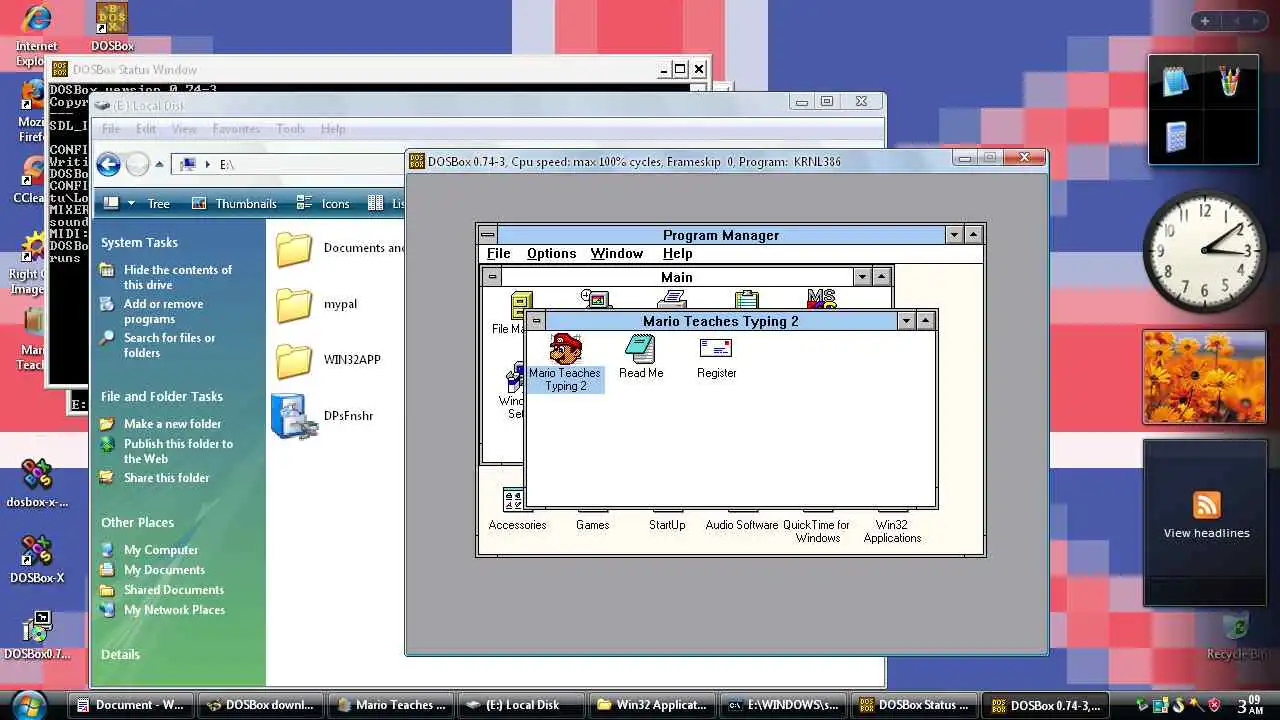Go up one level in Local Disk explorer
This screenshot has height=720, width=1280.
(x=159, y=164)
